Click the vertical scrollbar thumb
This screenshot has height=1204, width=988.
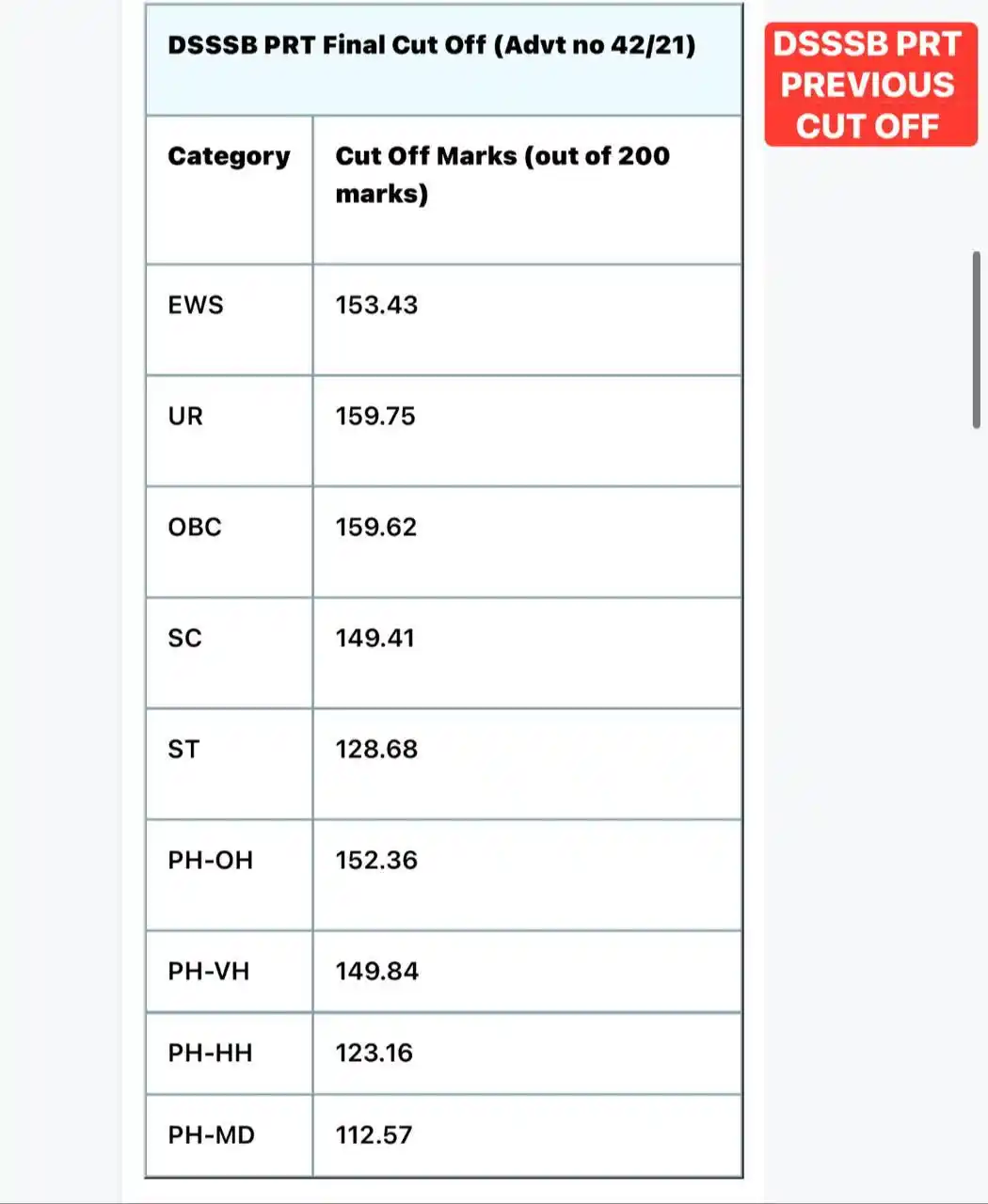pyautogui.click(x=977, y=340)
